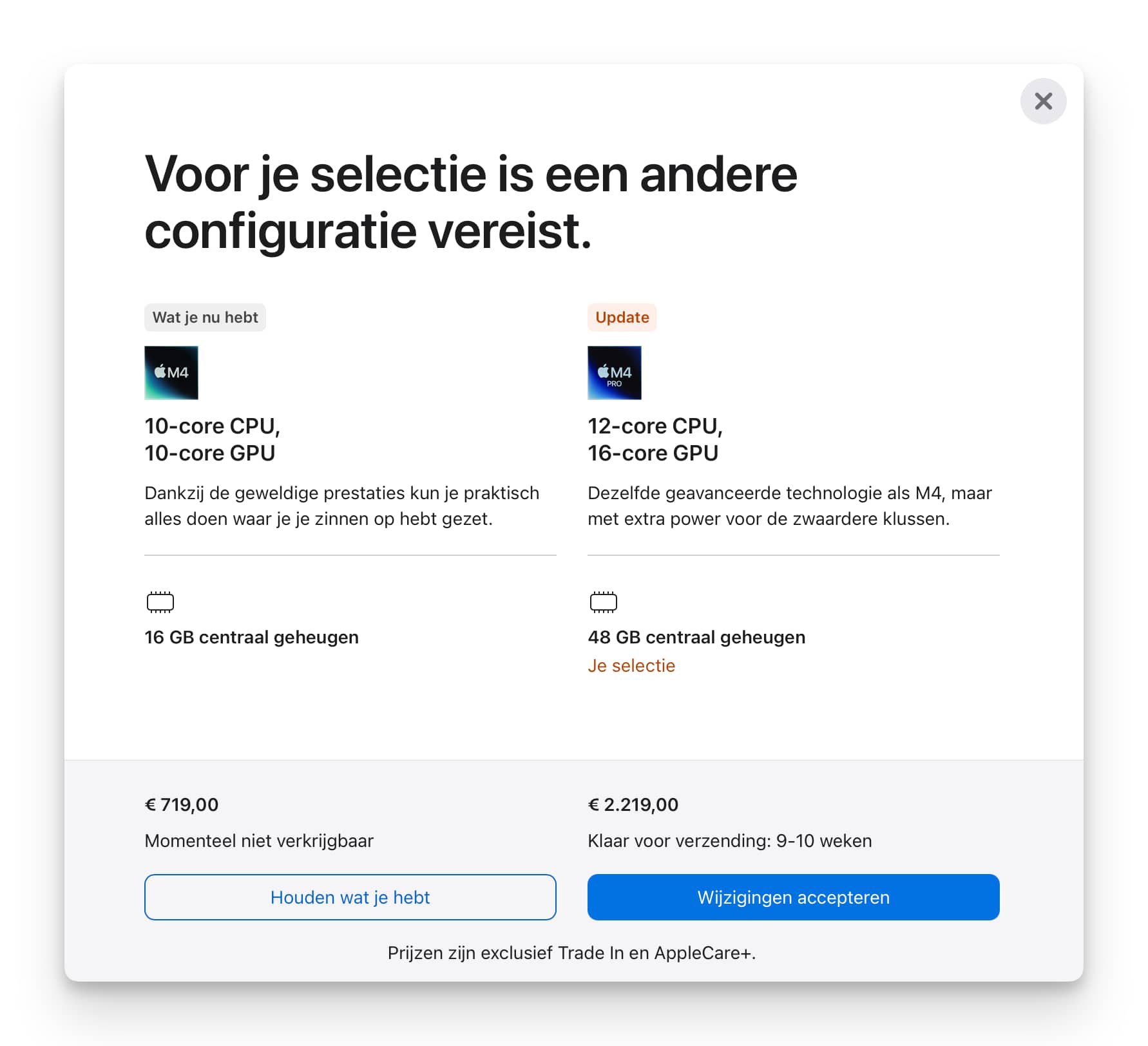Click the Trade In and AppleCare+ price disclaimer
This screenshot has width=1148, height=1046.
click(x=571, y=953)
